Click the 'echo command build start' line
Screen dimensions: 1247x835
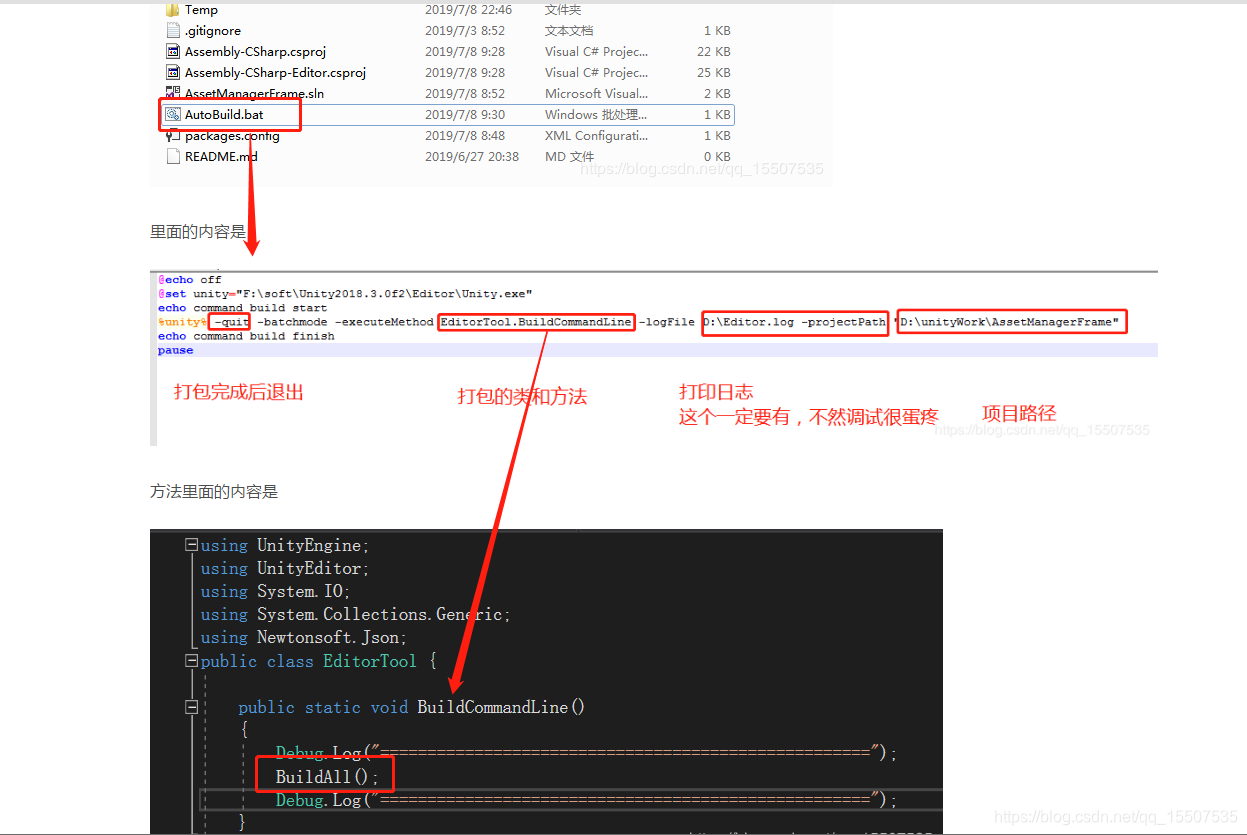point(243,308)
